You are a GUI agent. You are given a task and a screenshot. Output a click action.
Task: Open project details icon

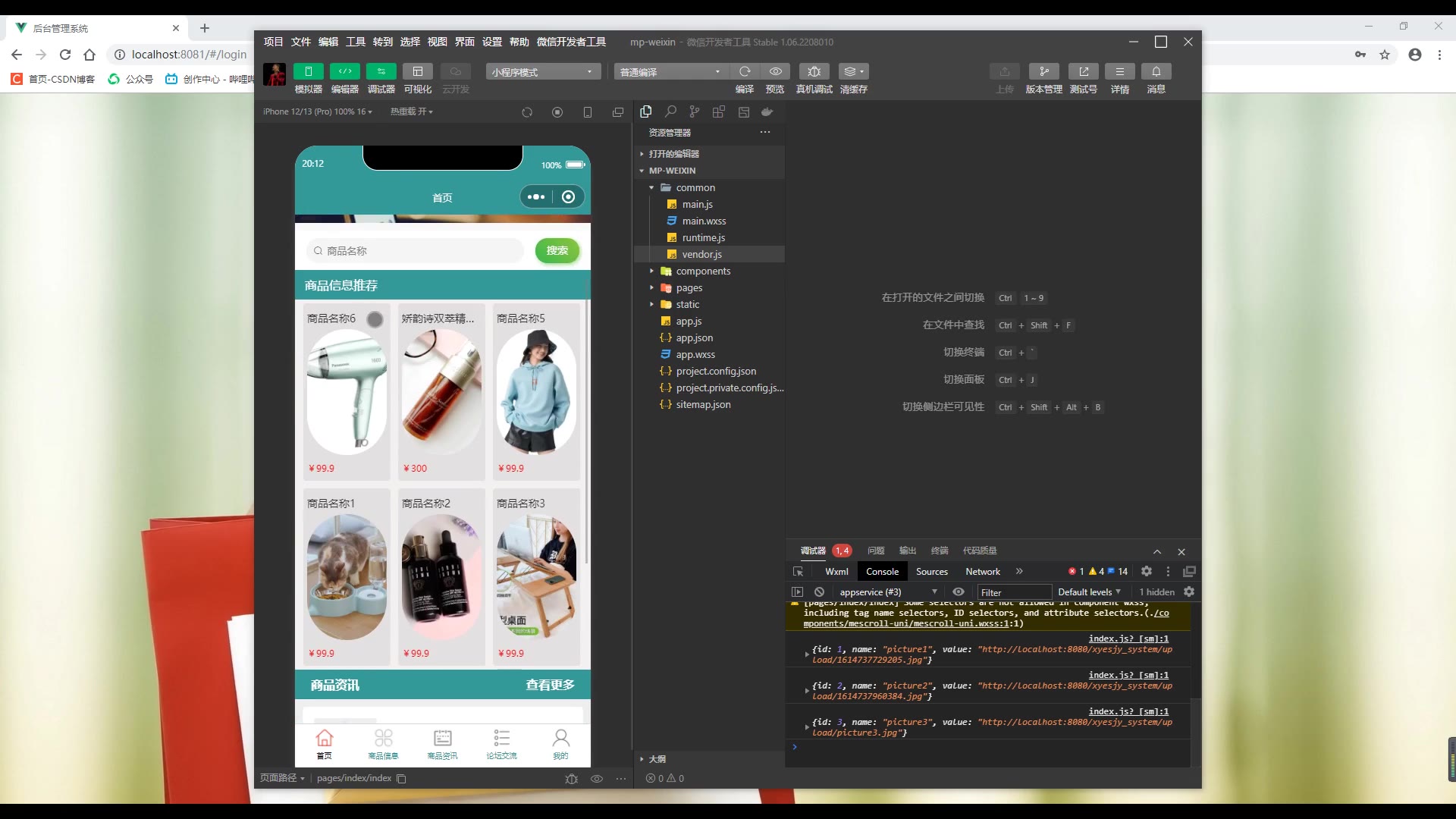(x=1119, y=71)
